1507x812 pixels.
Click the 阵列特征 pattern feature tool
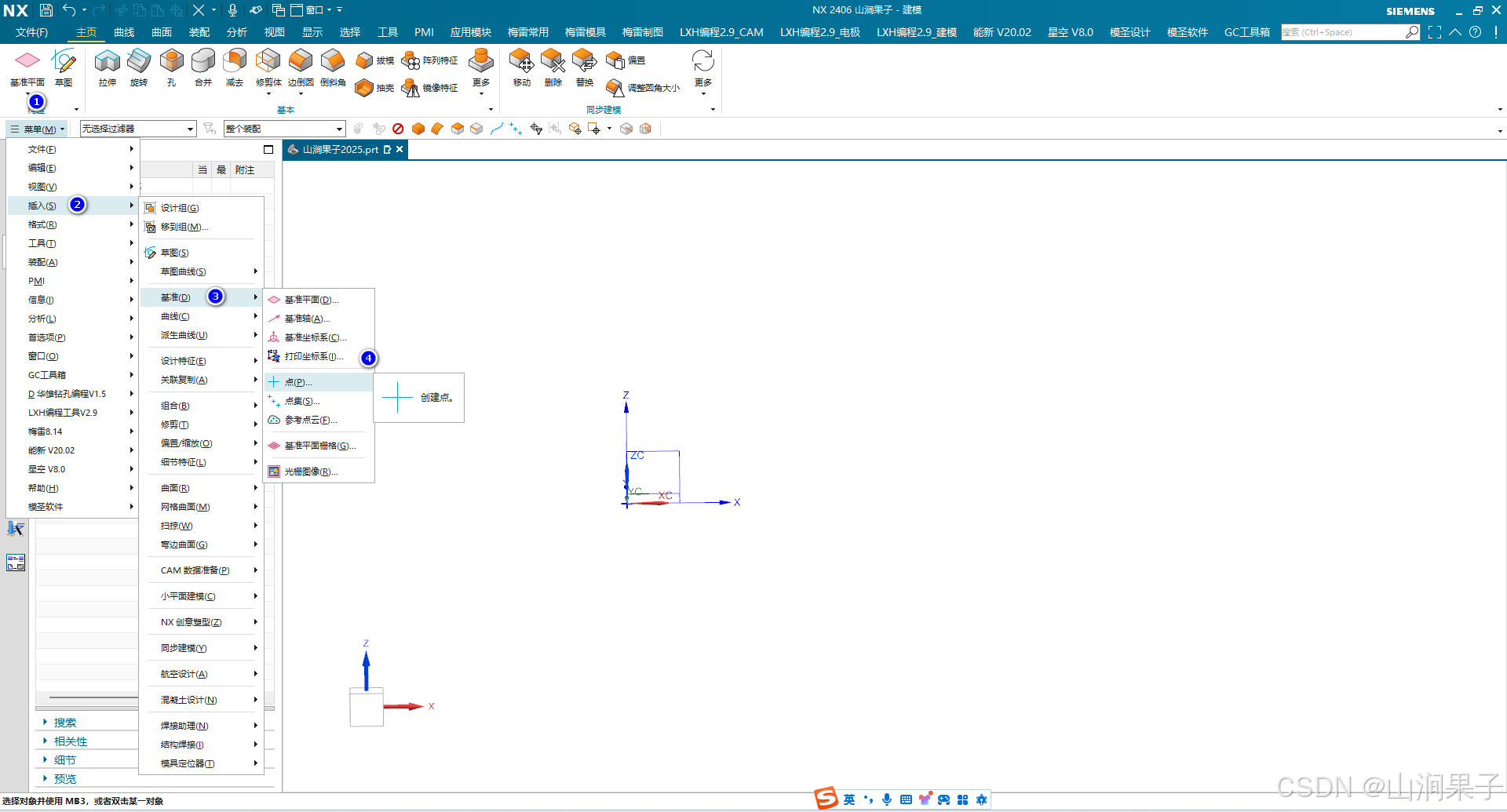[x=429, y=60]
